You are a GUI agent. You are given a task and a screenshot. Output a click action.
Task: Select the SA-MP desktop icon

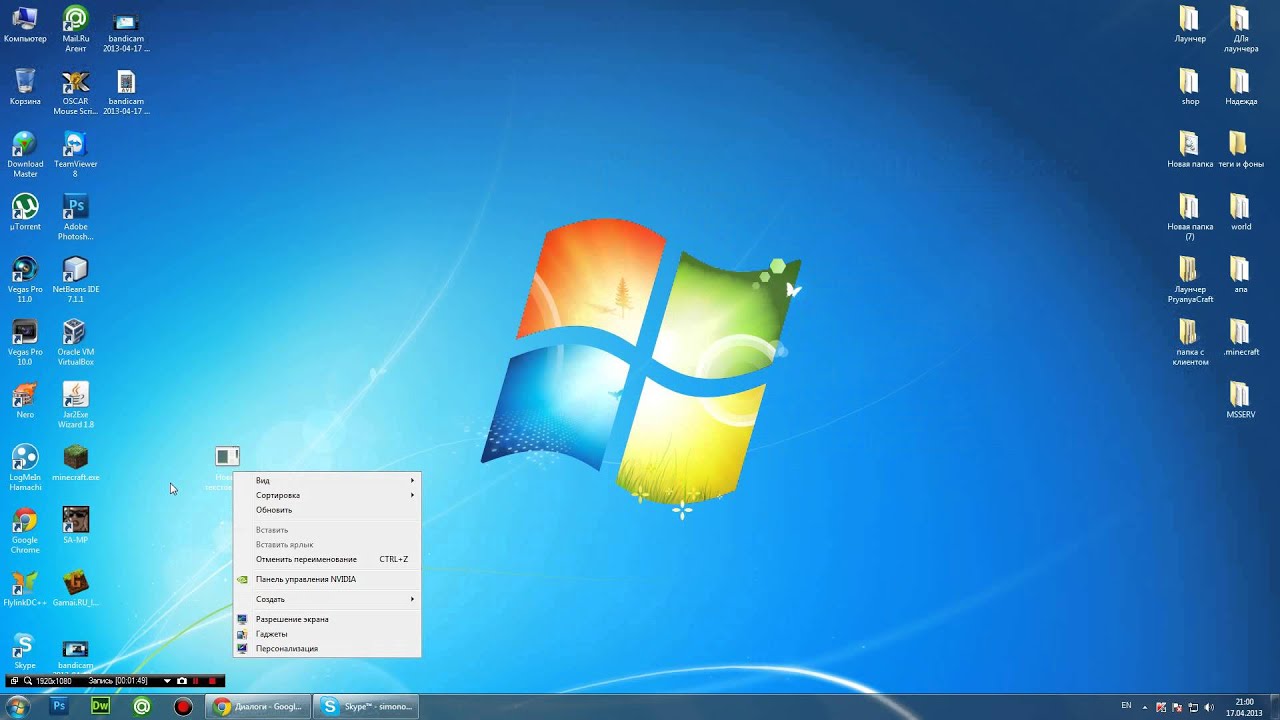(x=76, y=525)
